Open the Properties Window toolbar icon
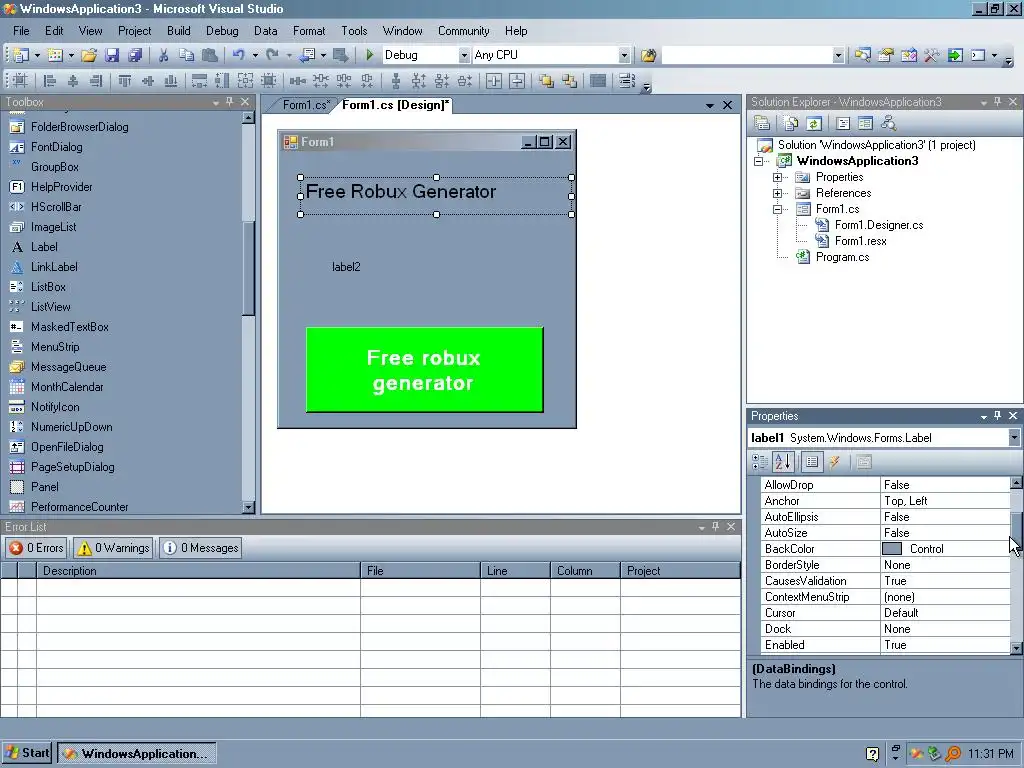This screenshot has width=1024, height=768. pos(886,56)
